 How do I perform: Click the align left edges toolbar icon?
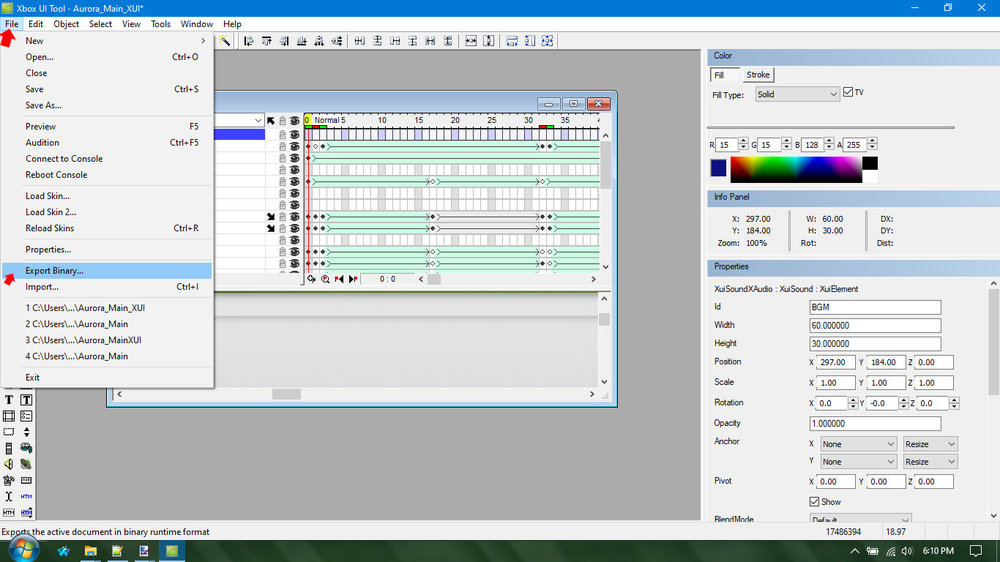click(249, 41)
